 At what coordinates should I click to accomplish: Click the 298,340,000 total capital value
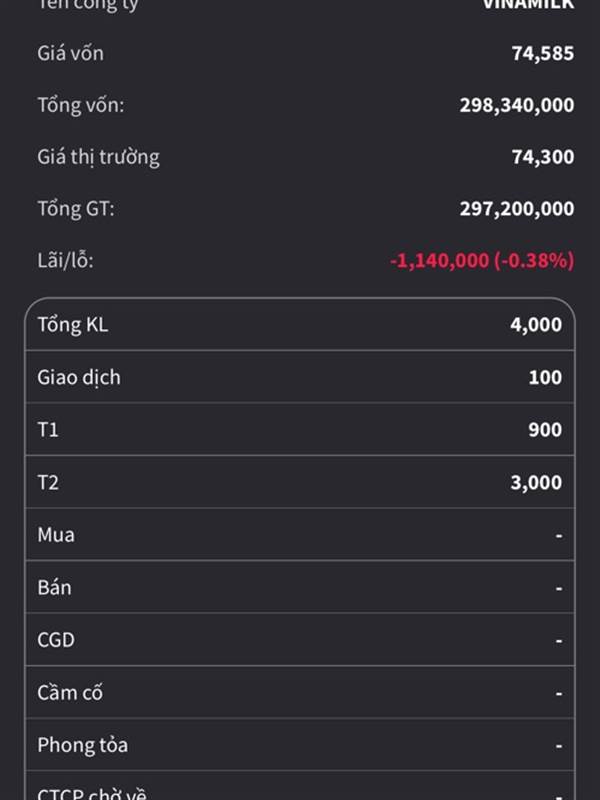point(517,105)
